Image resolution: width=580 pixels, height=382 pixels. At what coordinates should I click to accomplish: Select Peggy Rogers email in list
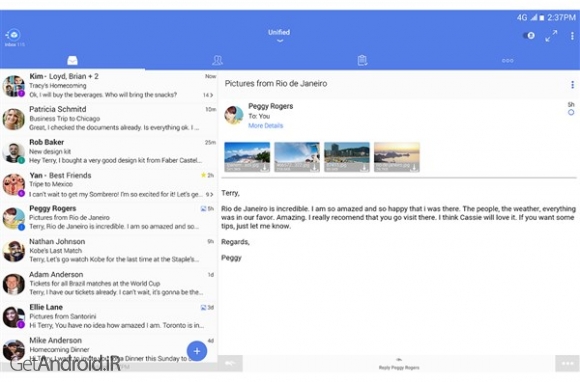click(109, 217)
